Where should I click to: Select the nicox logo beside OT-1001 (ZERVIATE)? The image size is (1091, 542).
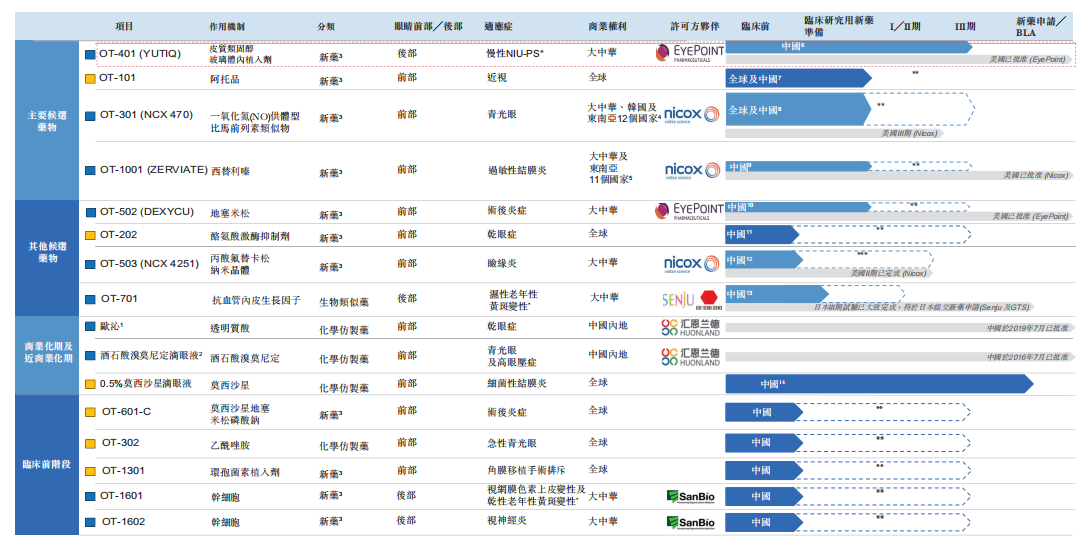[x=690, y=171]
